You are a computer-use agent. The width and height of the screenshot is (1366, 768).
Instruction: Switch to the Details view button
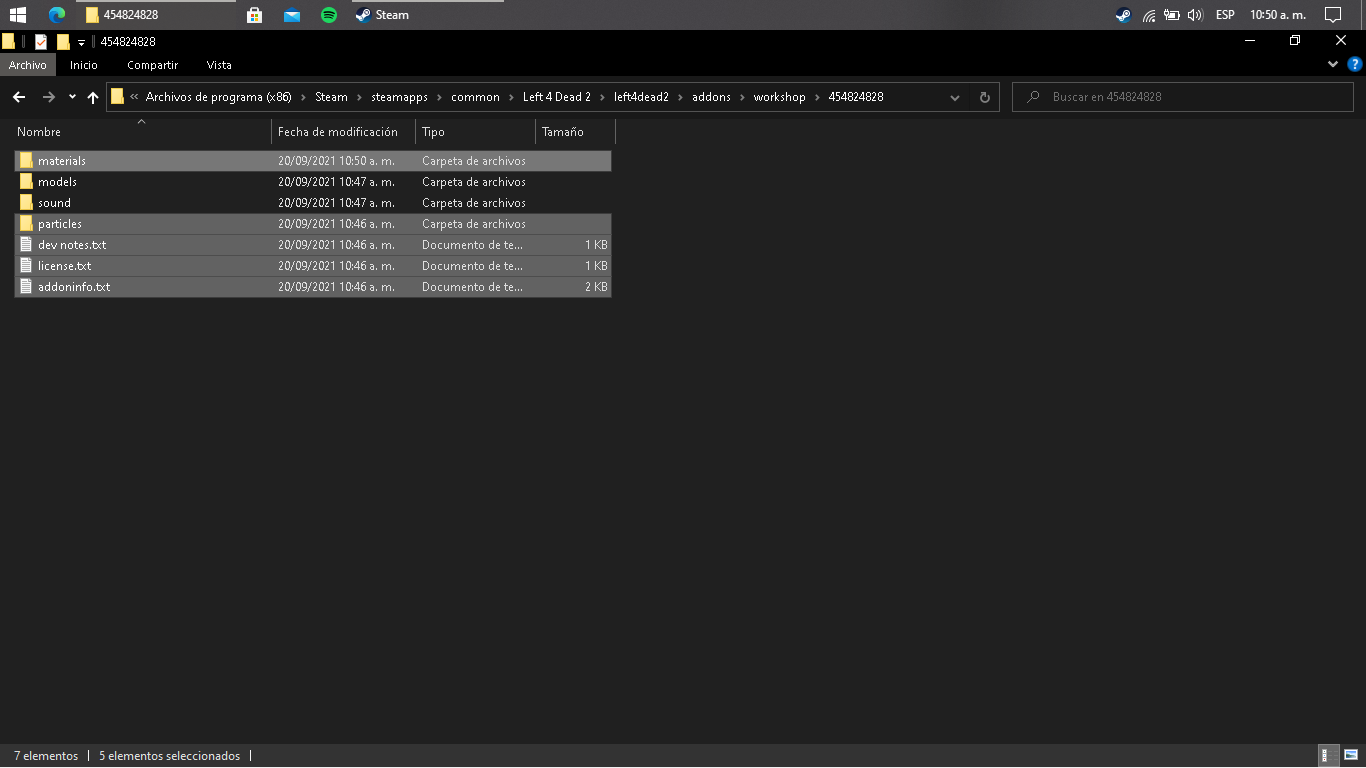tap(1329, 756)
